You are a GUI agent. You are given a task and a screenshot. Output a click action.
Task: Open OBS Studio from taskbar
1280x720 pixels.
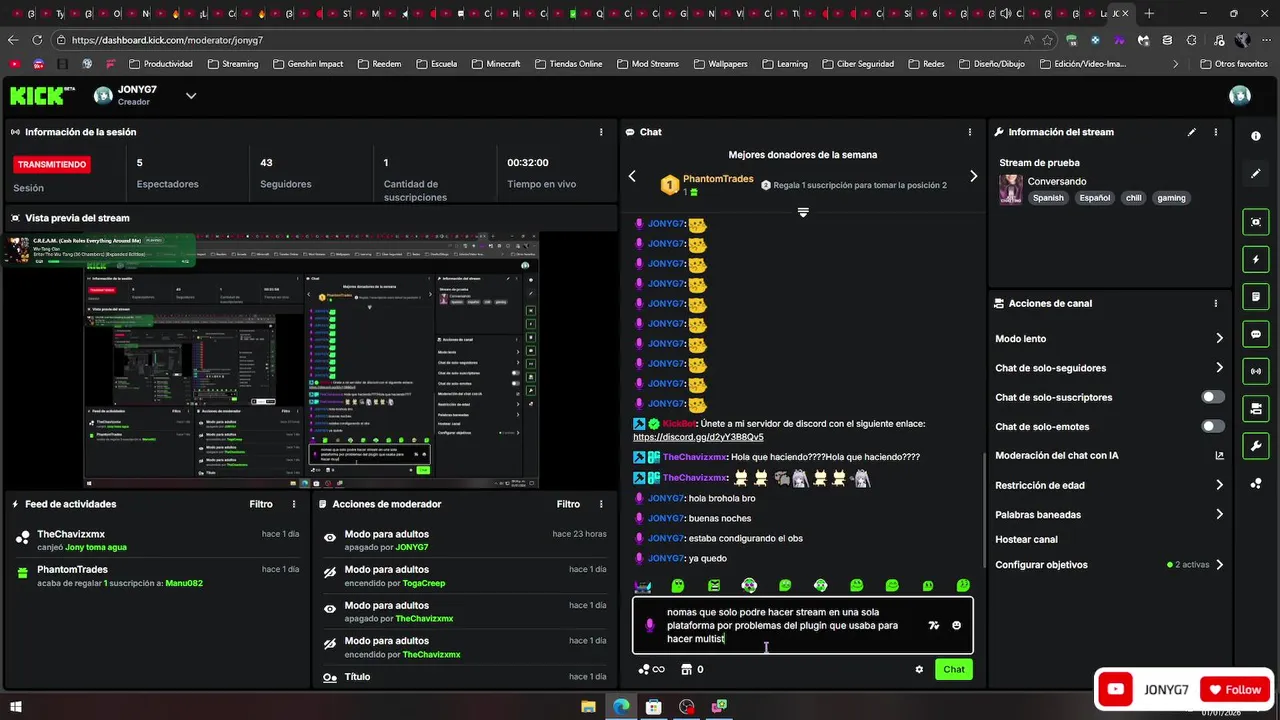click(686, 706)
